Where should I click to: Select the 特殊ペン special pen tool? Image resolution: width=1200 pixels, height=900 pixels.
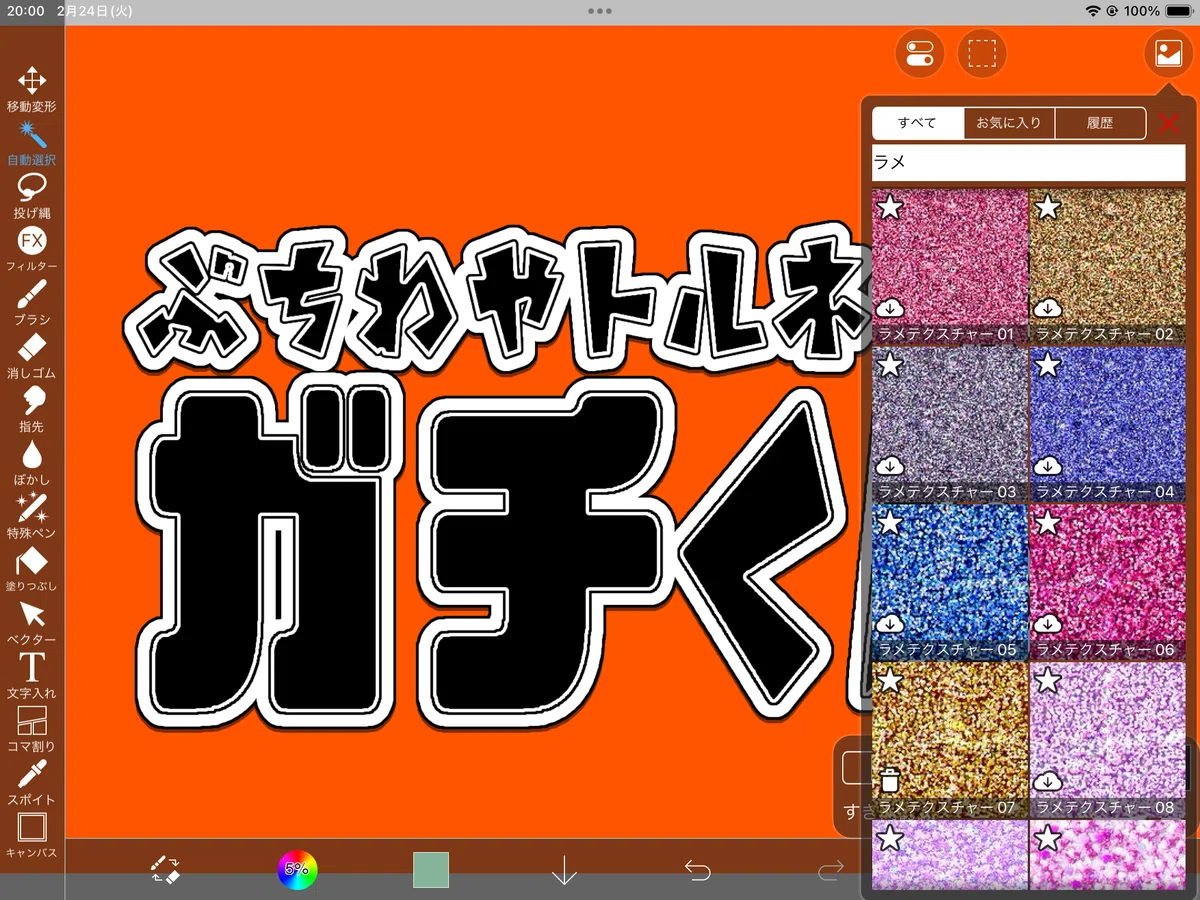[32, 515]
